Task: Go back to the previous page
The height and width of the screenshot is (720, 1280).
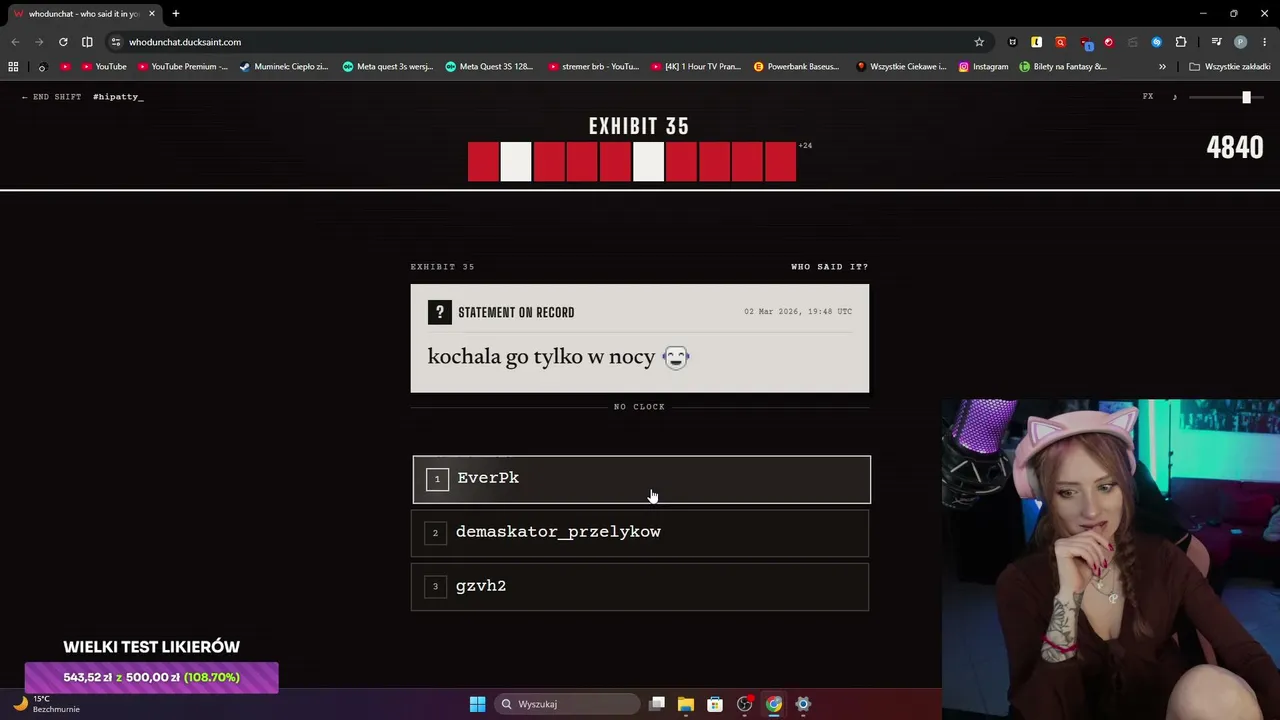Action: point(15,42)
